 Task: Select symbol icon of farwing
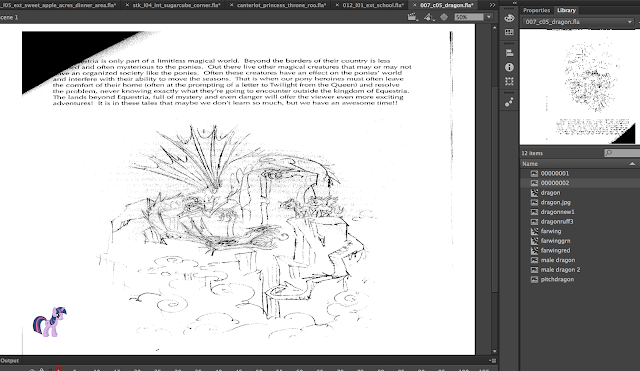click(534, 231)
